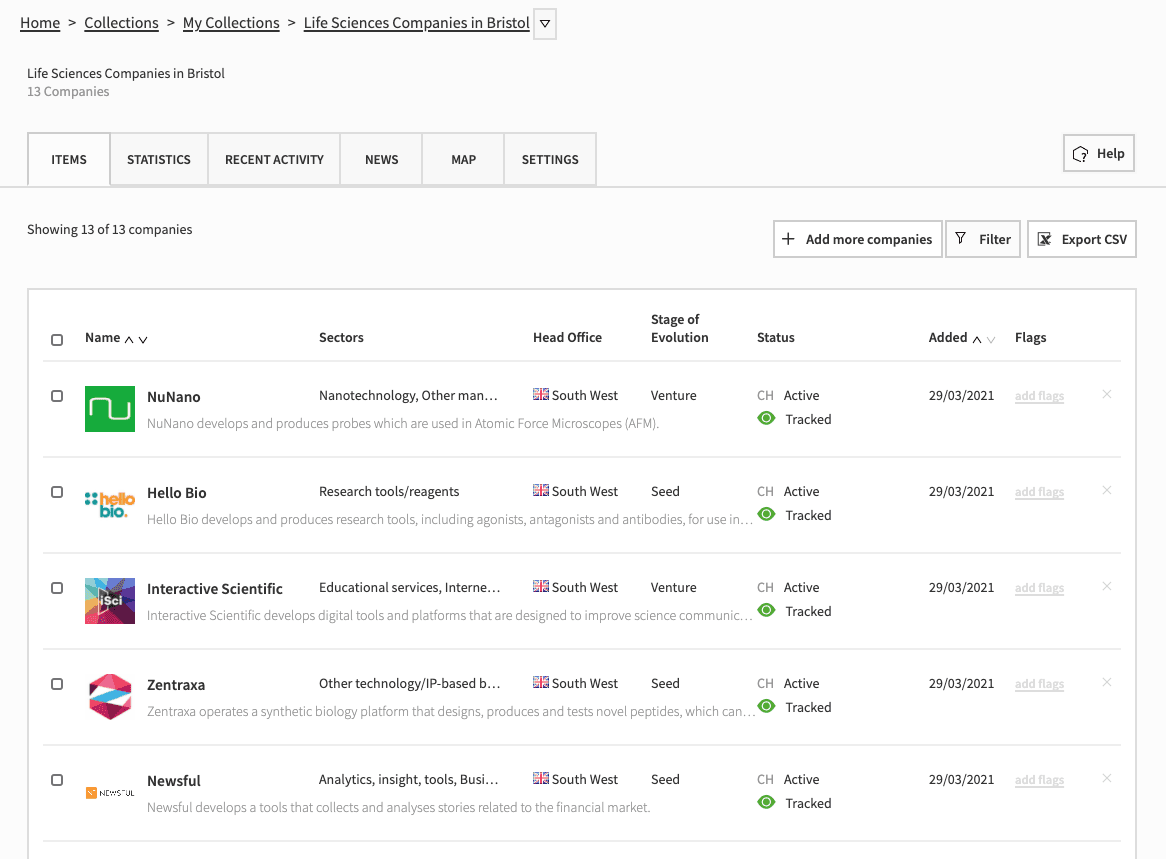Image resolution: width=1166 pixels, height=859 pixels.
Task: Select all companies header checkbox
Action: (57, 340)
